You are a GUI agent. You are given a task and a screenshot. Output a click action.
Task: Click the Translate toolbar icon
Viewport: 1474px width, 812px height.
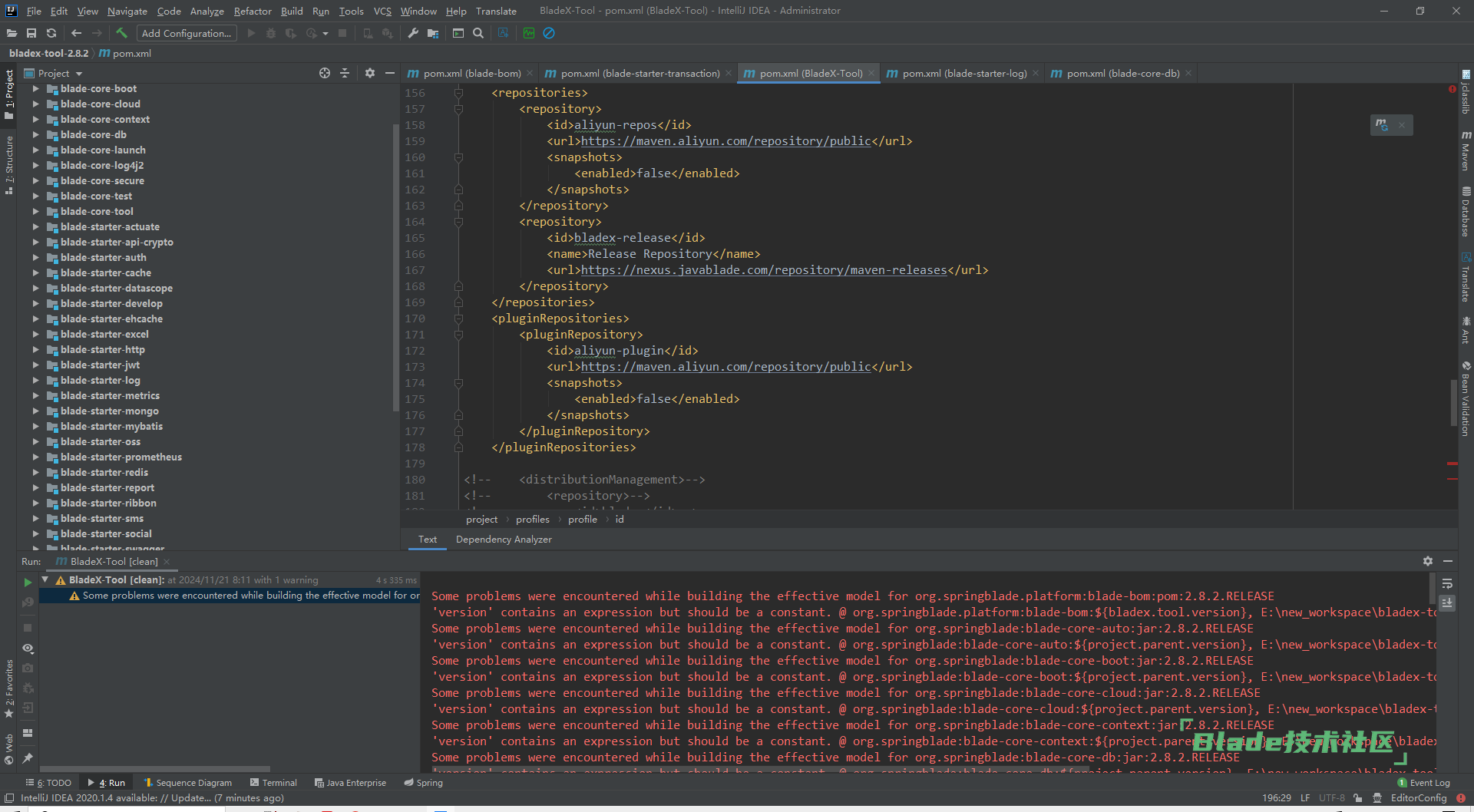(504, 33)
